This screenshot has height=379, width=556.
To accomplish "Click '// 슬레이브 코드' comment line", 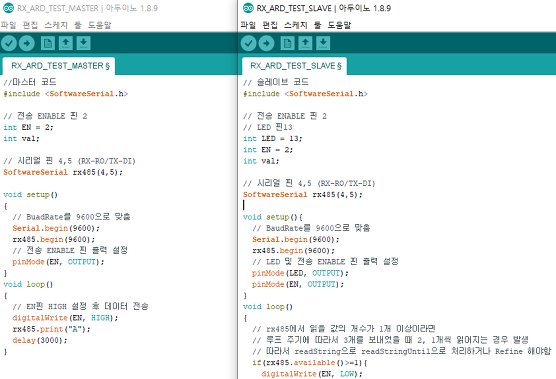I will coord(276,82).
